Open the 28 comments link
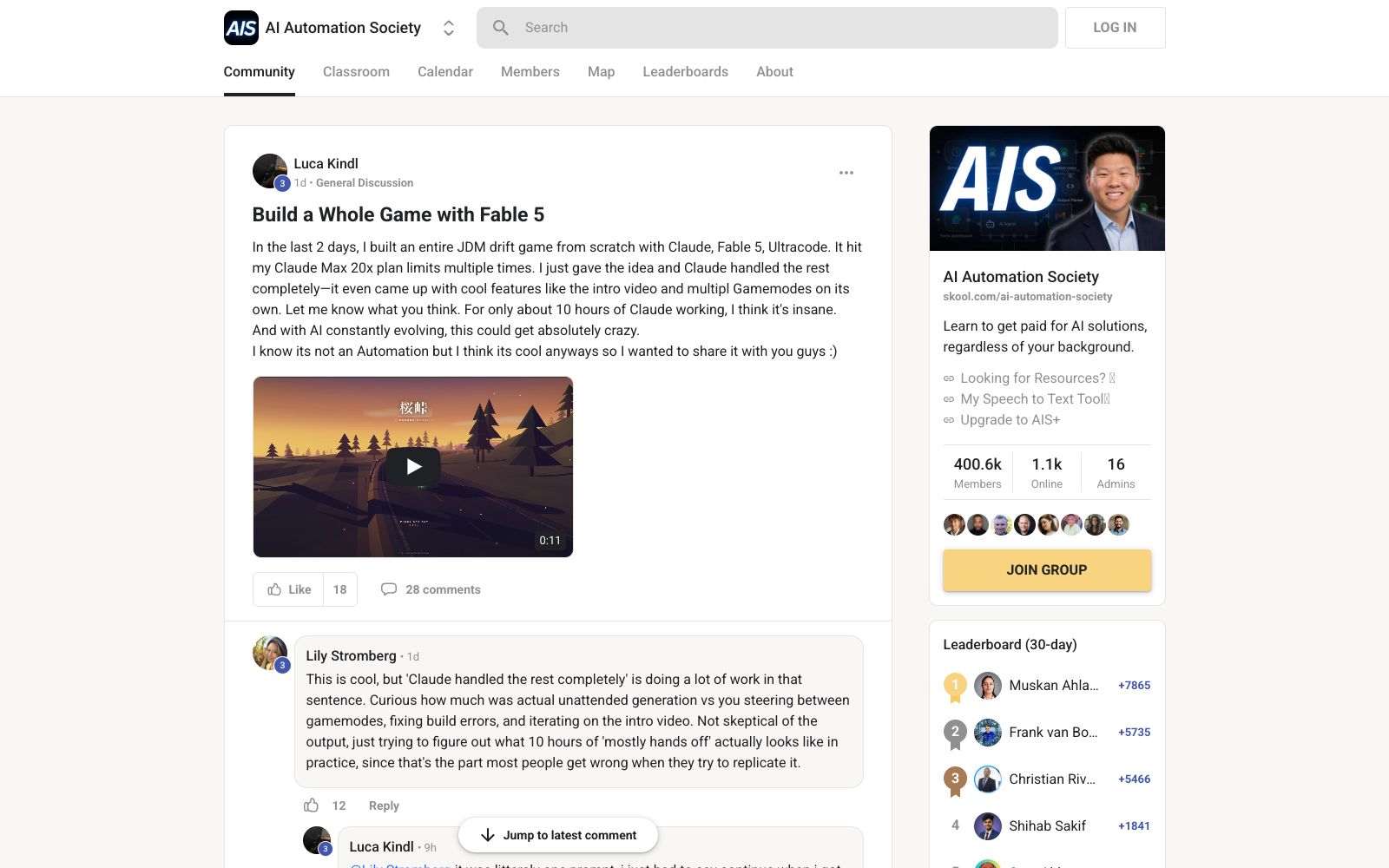The height and width of the screenshot is (868, 1389). [431, 589]
